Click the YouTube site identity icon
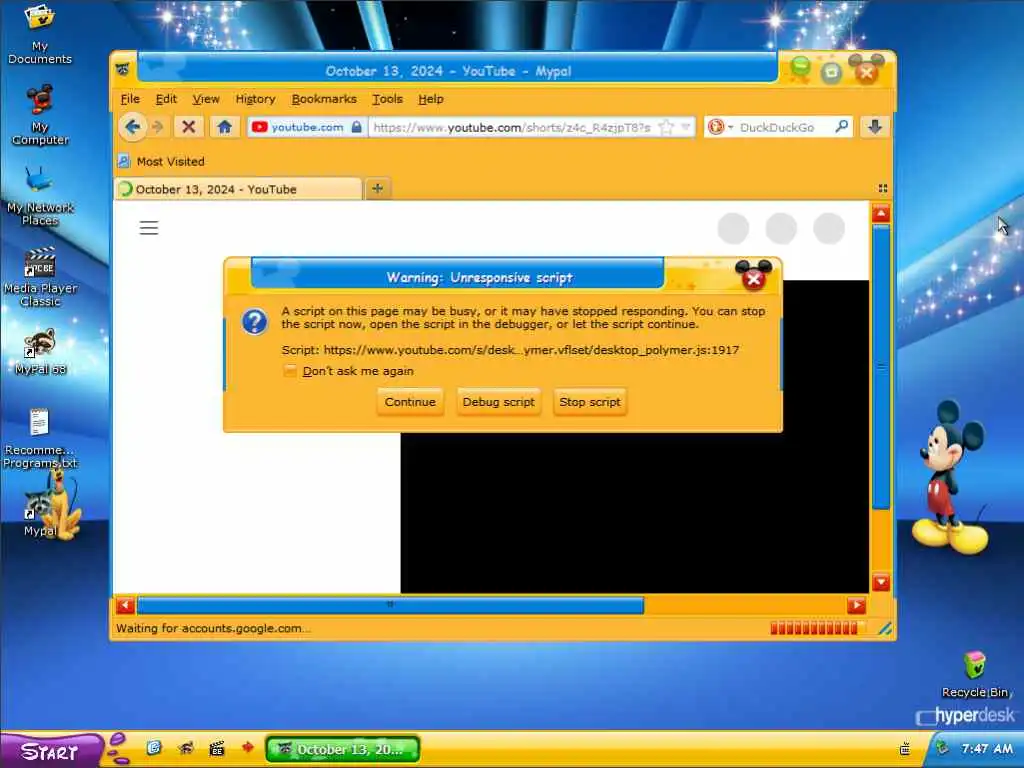 click(x=259, y=127)
